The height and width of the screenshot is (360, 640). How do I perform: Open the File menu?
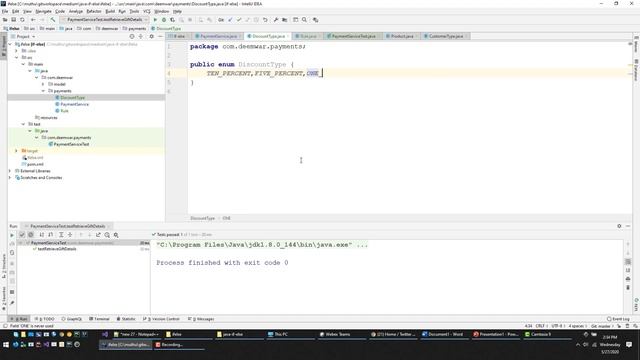point(5,11)
